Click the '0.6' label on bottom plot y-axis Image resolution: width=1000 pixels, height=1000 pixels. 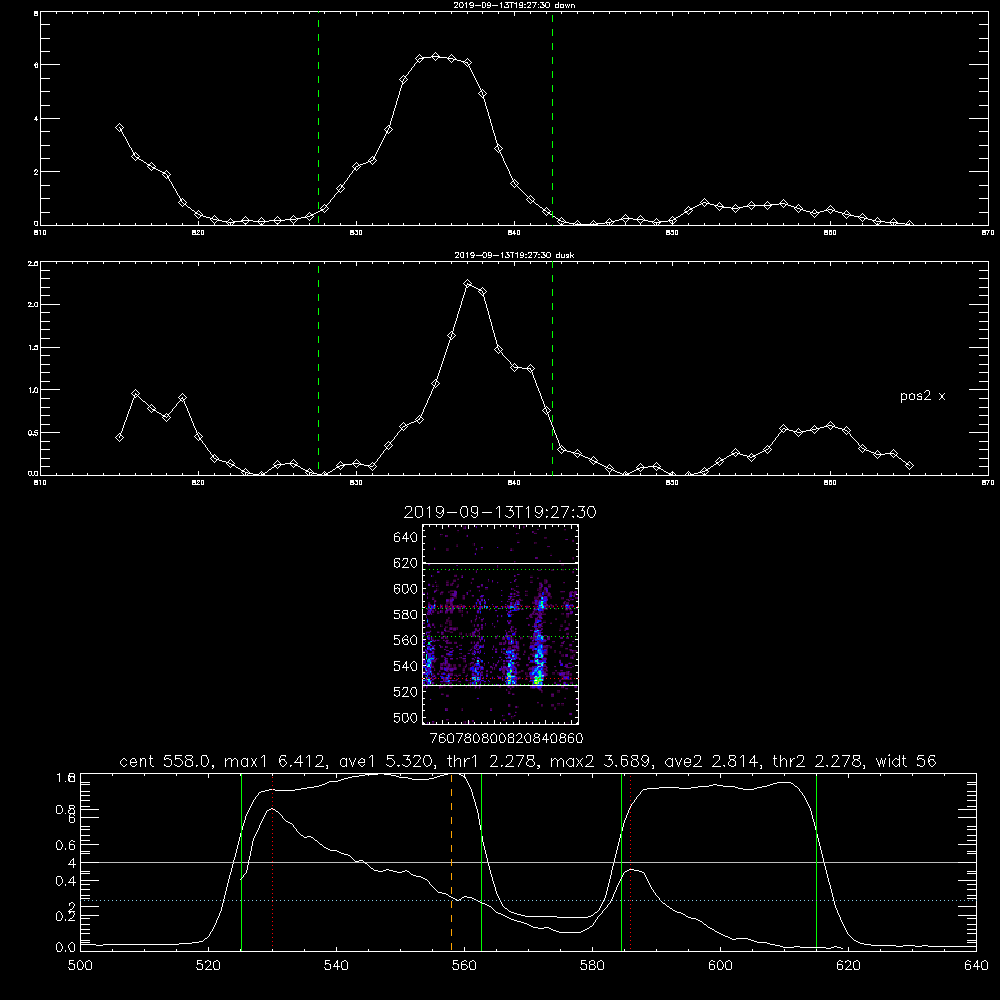click(66, 845)
